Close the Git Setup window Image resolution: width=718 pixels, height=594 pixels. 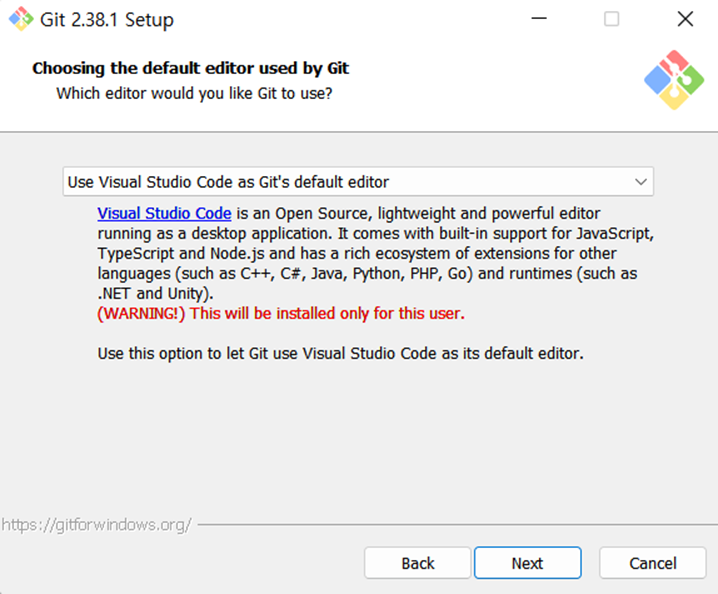tap(685, 19)
